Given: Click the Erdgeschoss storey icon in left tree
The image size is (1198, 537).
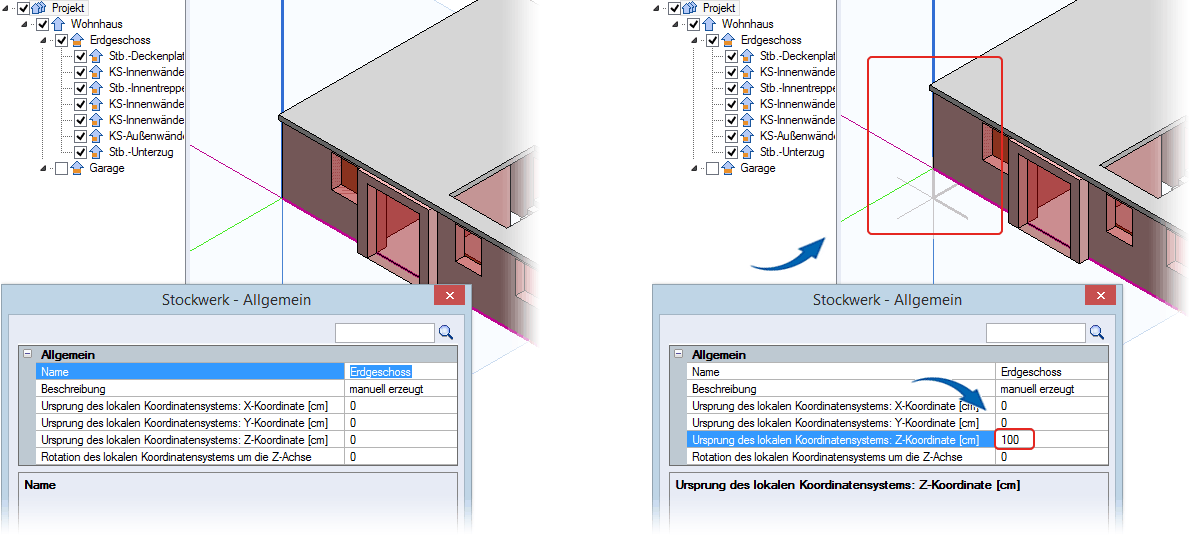Looking at the screenshot, I should (76, 40).
